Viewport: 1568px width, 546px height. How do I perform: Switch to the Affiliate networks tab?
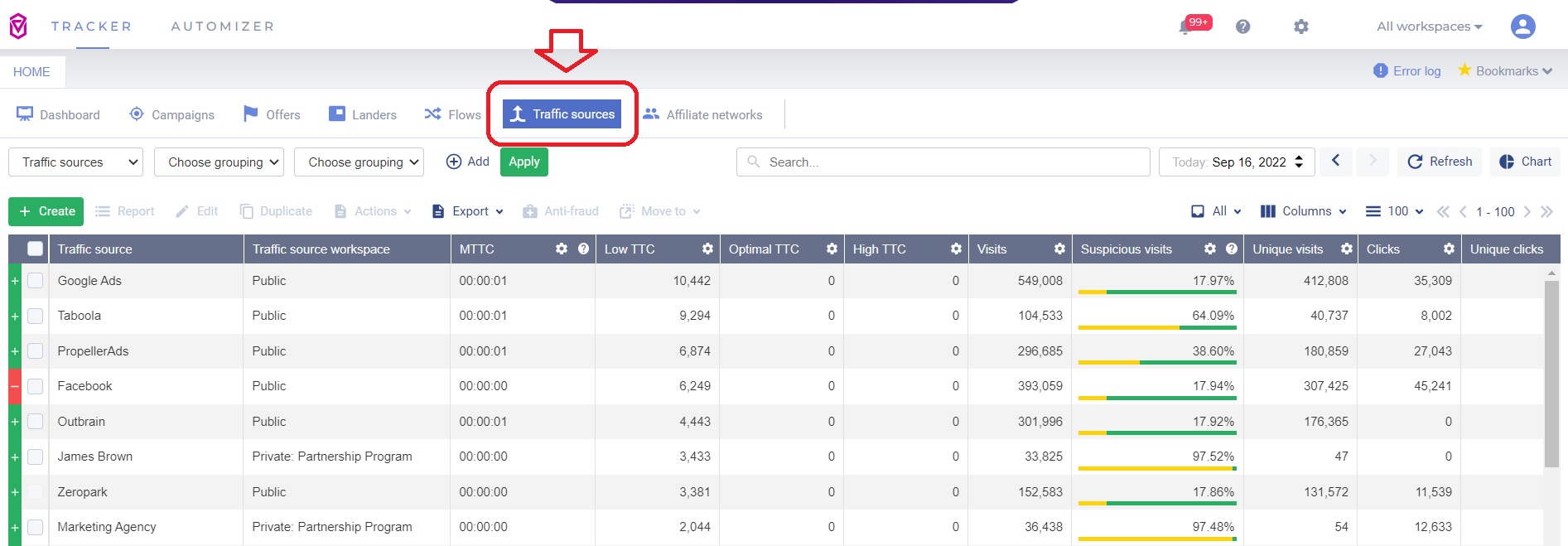pos(702,114)
